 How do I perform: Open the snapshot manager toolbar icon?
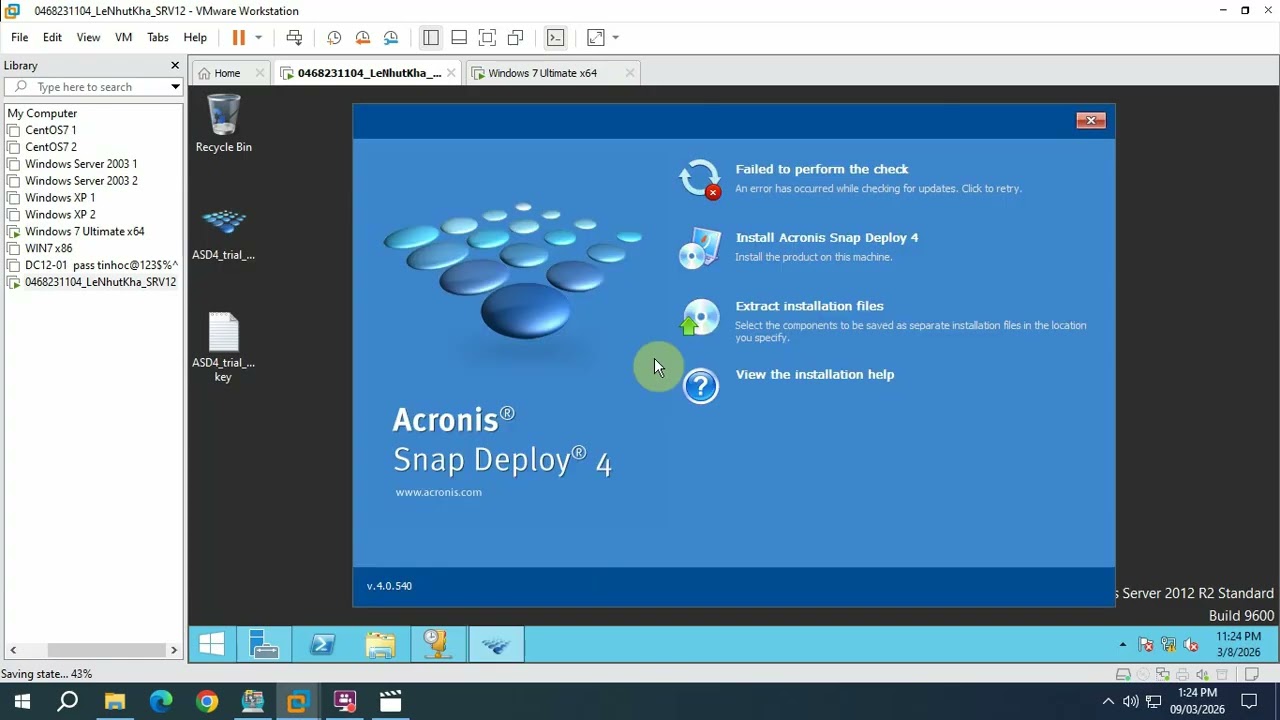point(391,37)
